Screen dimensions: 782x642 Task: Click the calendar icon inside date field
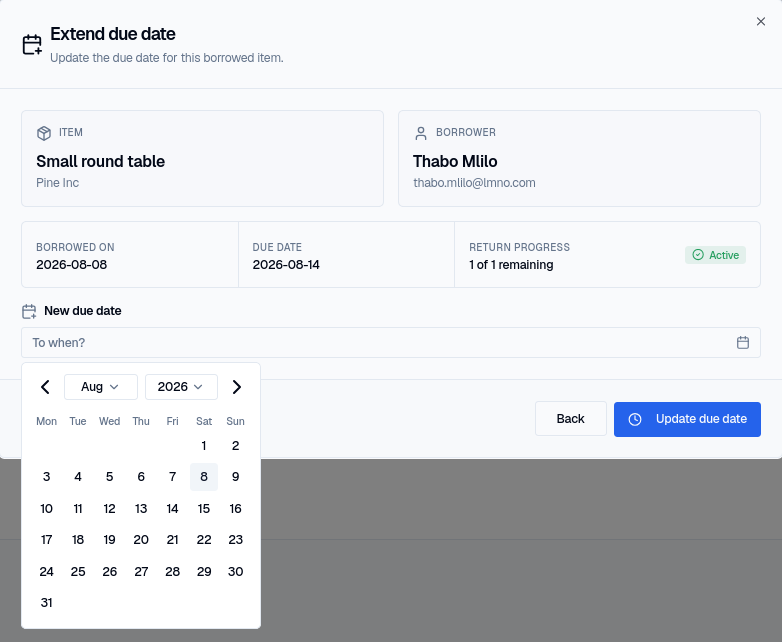click(743, 343)
